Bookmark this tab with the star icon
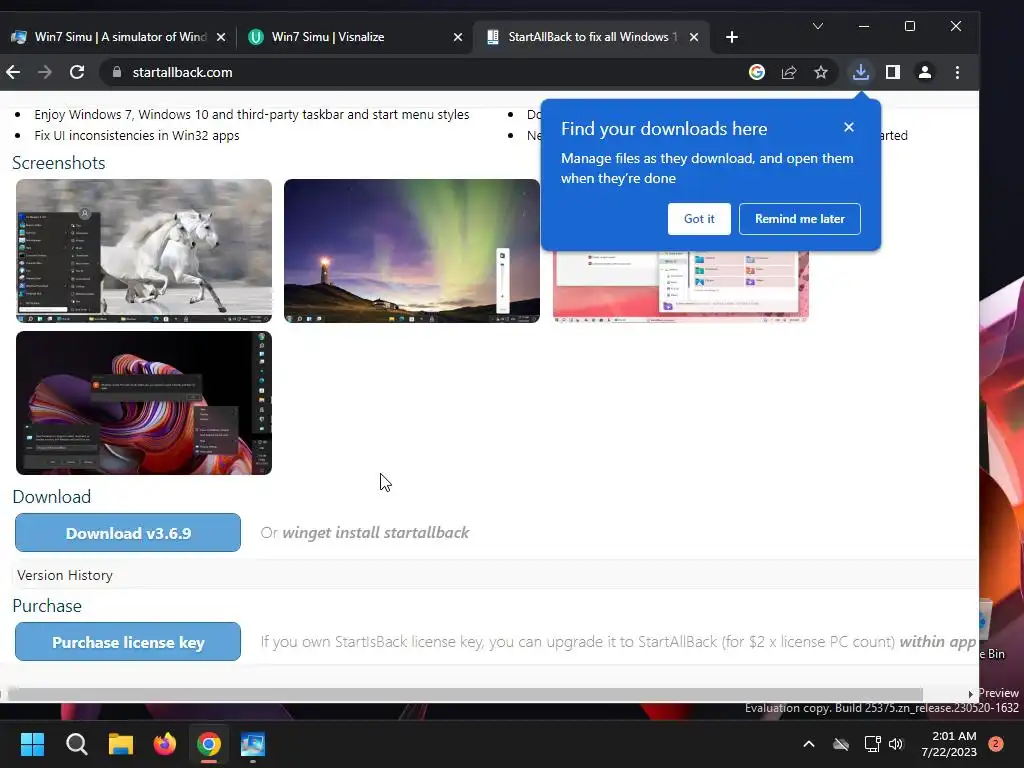The height and width of the screenshot is (768, 1024). 821,72
